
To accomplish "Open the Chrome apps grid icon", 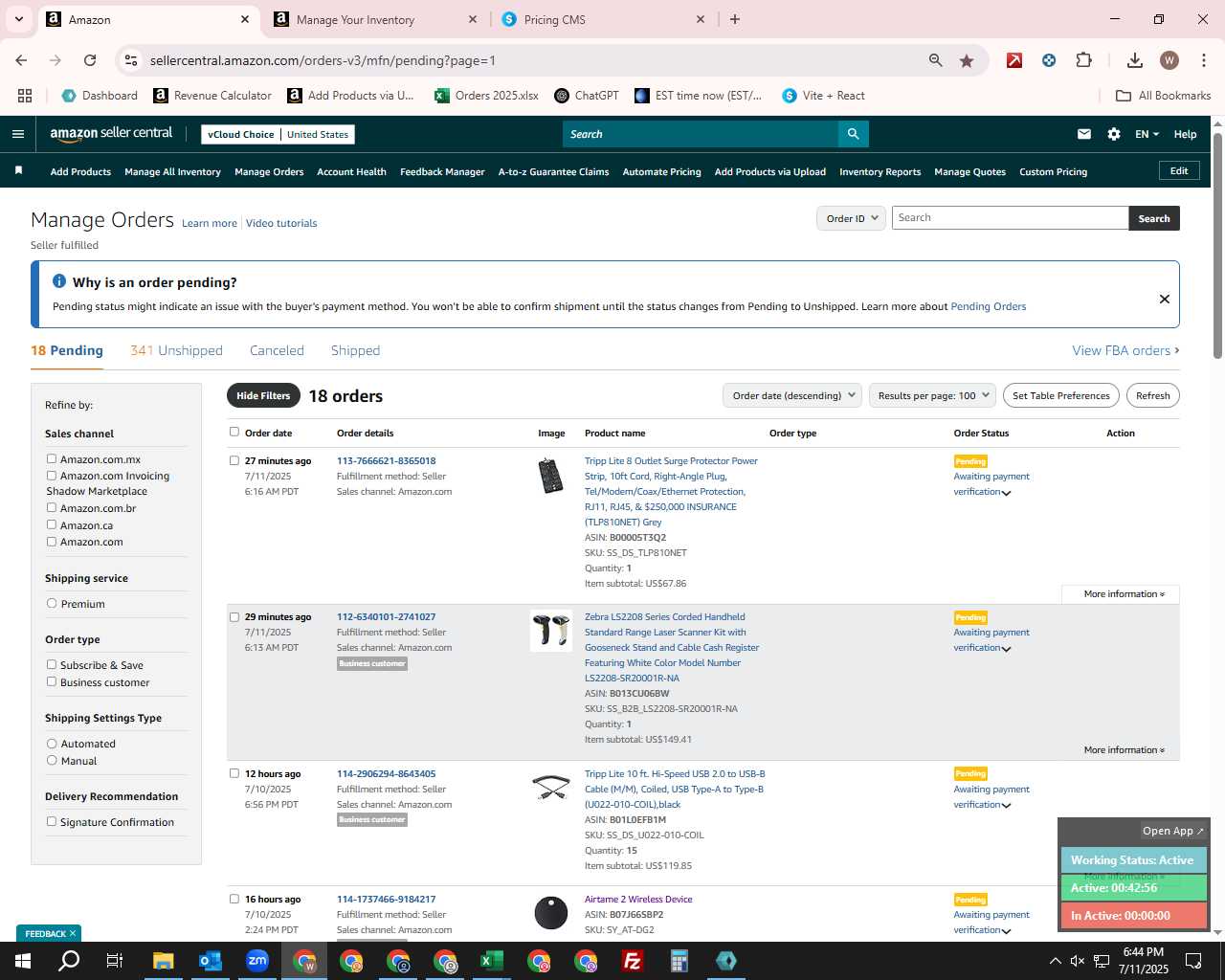I will coord(25,96).
